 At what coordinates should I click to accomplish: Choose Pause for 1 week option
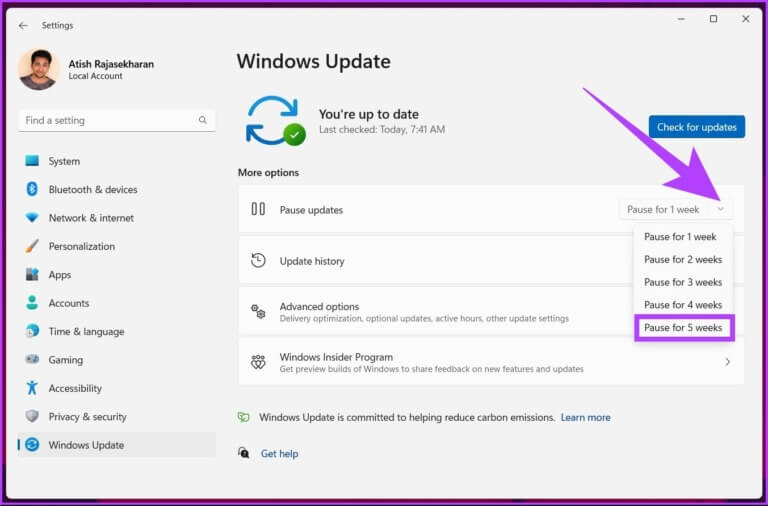click(x=684, y=237)
